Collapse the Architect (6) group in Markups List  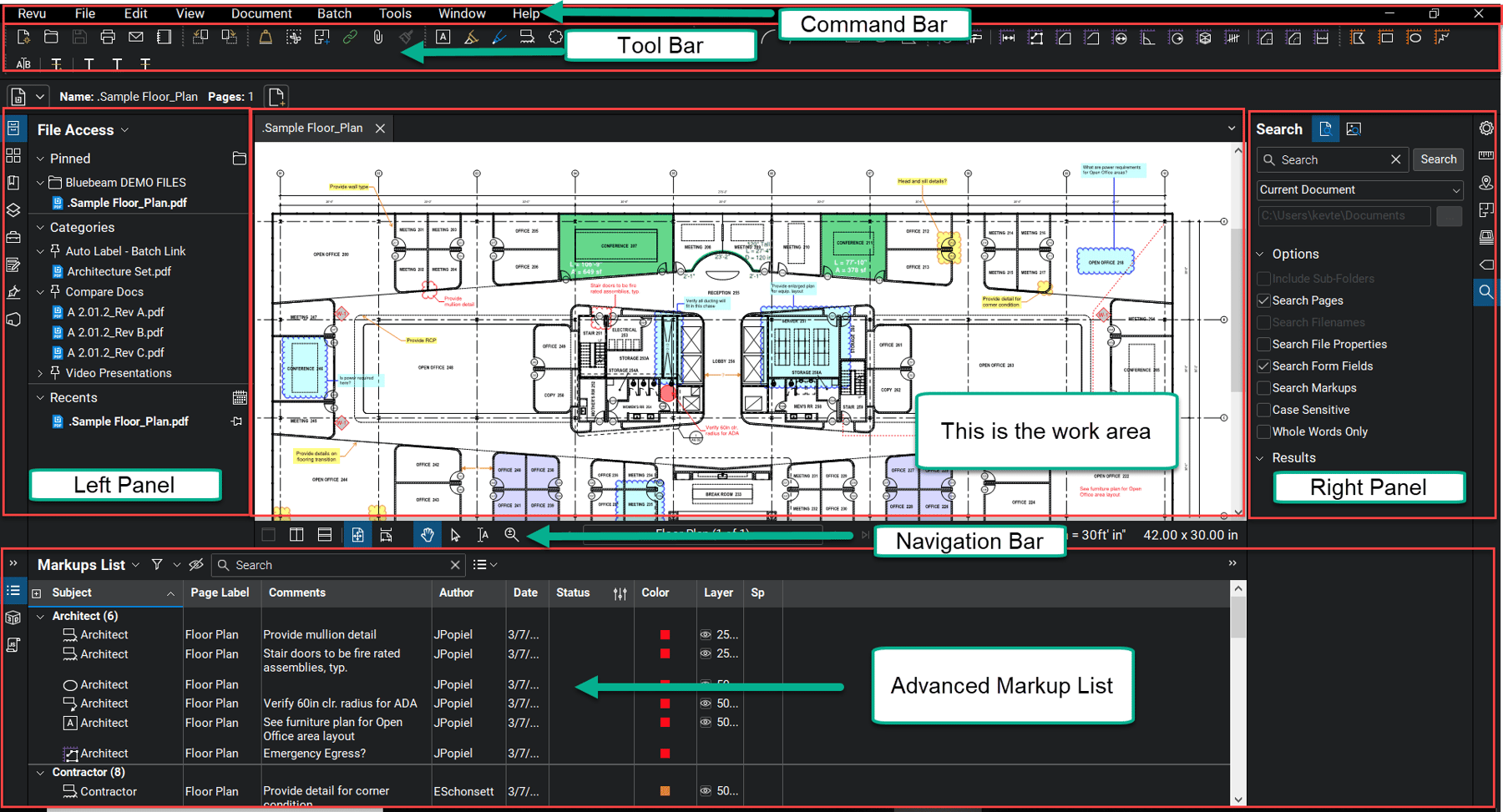[39, 616]
